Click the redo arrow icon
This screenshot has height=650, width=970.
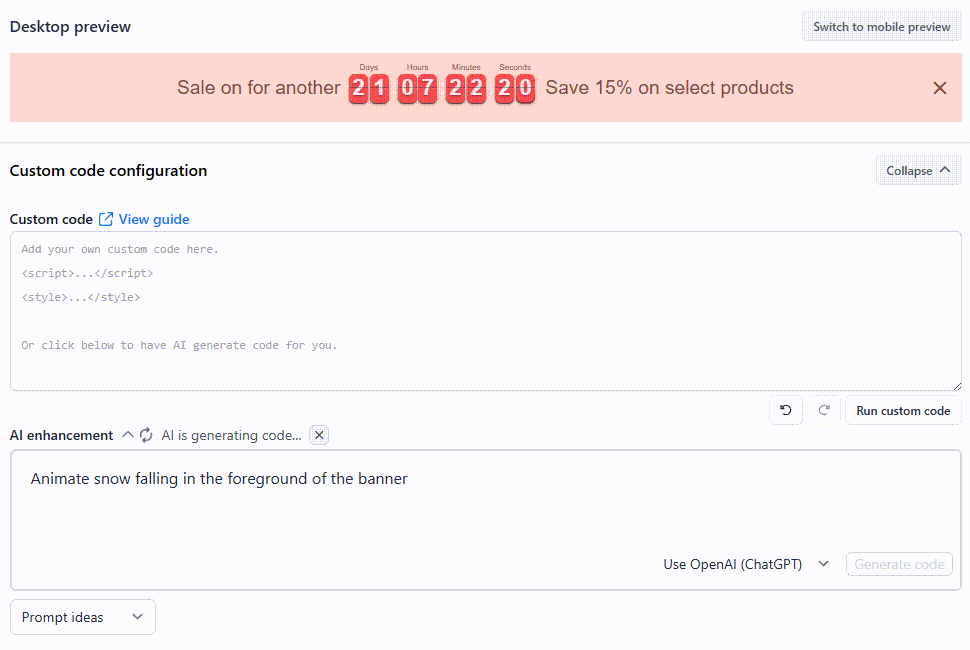[824, 410]
